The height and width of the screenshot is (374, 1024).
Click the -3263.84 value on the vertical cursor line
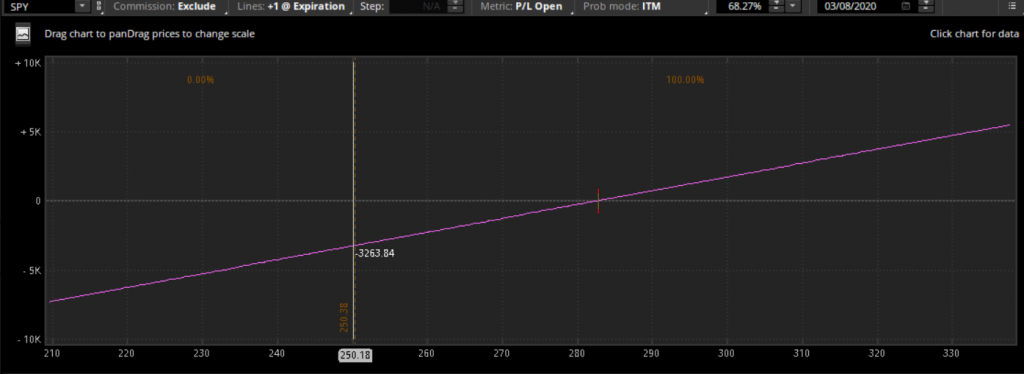376,253
